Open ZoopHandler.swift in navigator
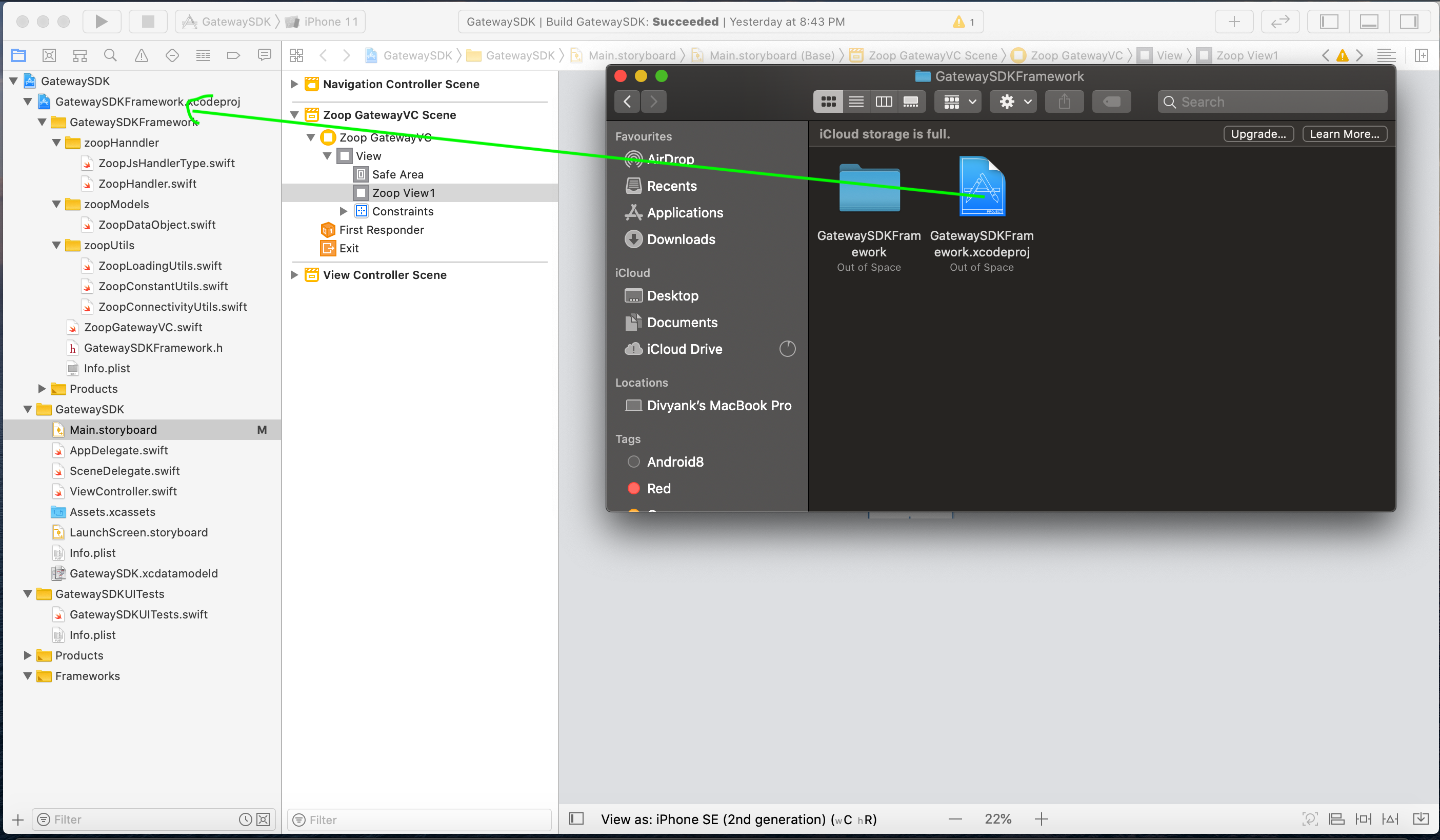1440x840 pixels. tap(147, 184)
